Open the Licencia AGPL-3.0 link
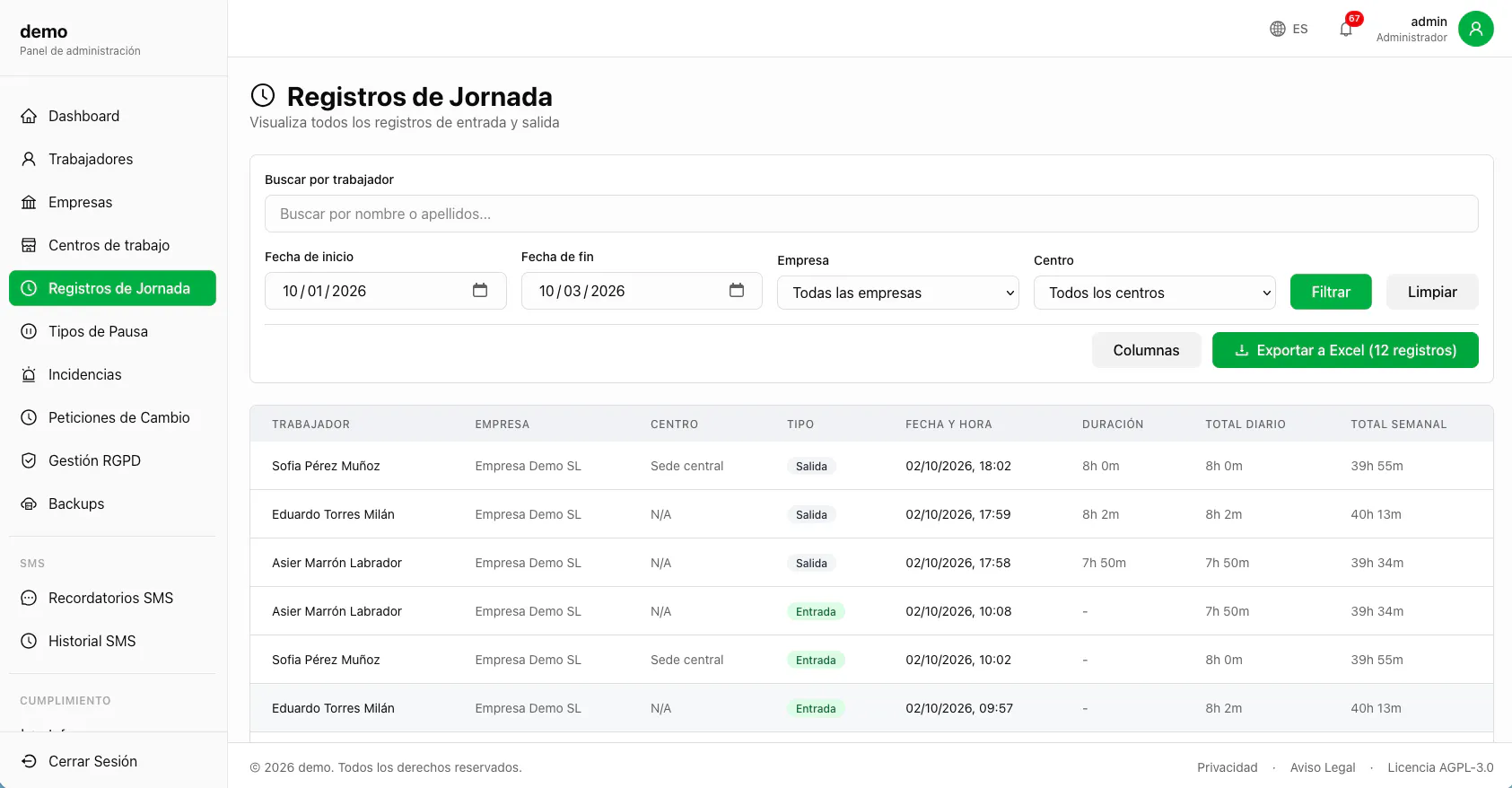 point(1440,767)
